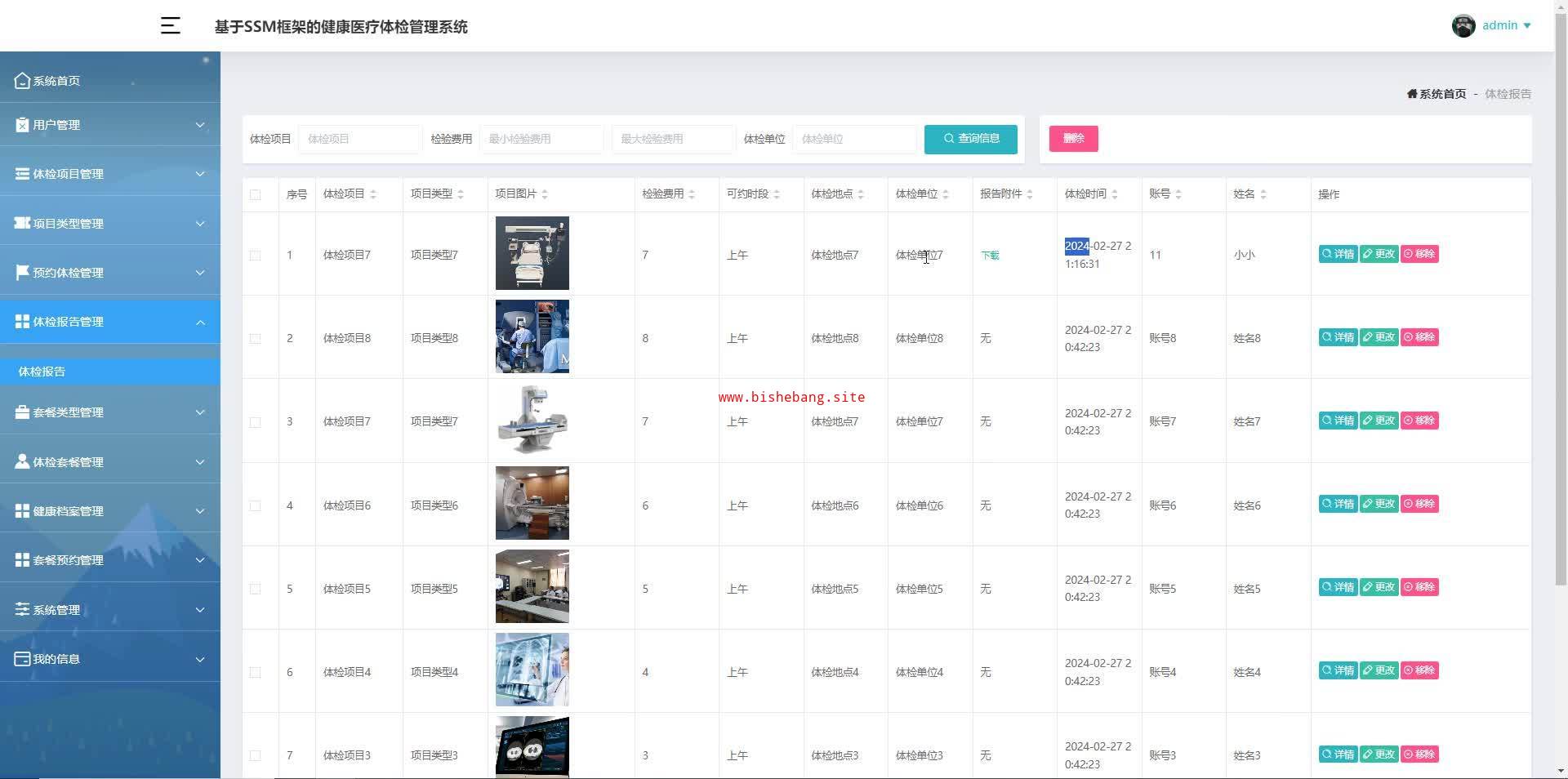Viewport: 1568px width, 779px height.
Task: Click the 体检套餐管理 person icon
Action: 22,461
